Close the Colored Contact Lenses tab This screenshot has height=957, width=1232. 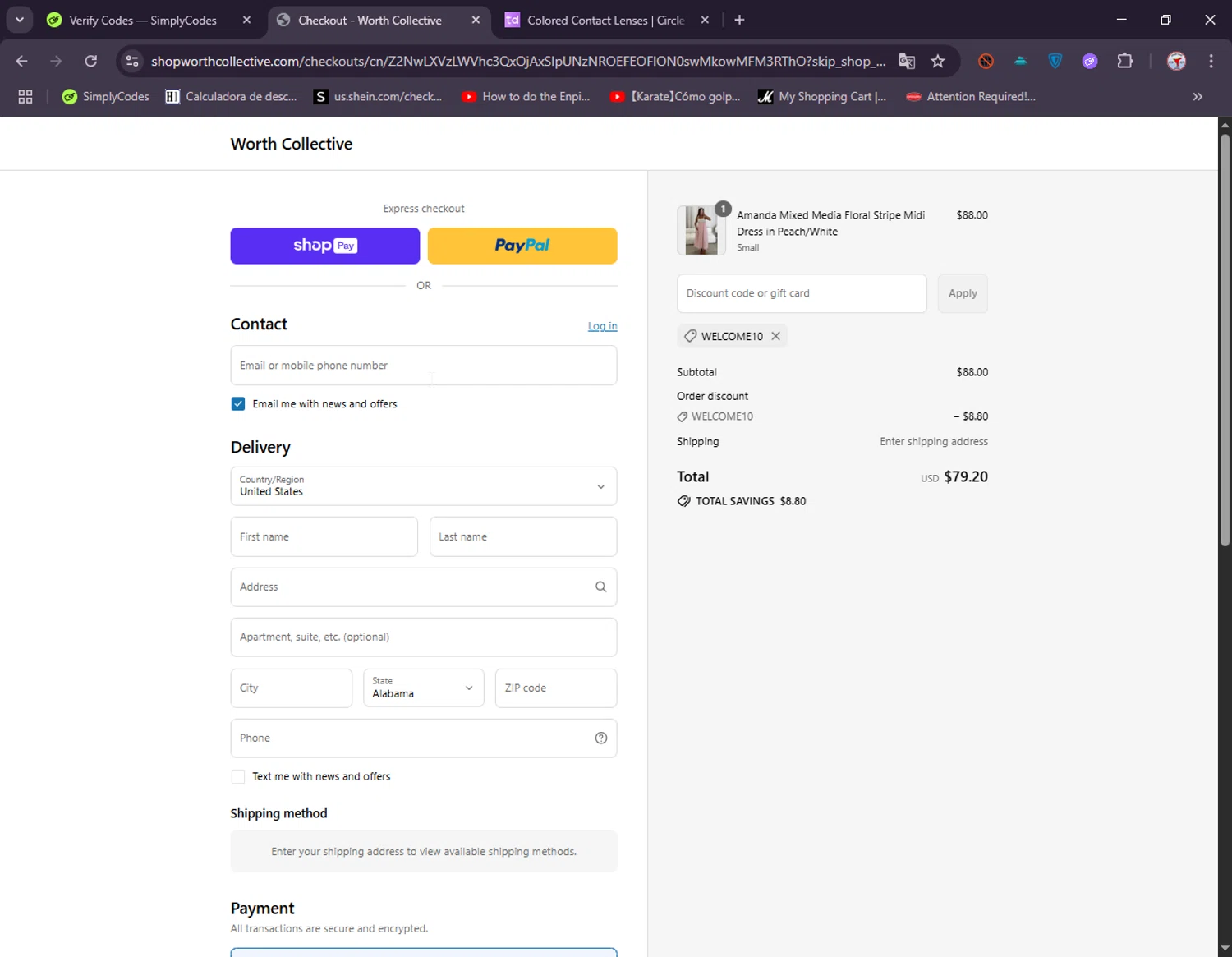pos(705,20)
